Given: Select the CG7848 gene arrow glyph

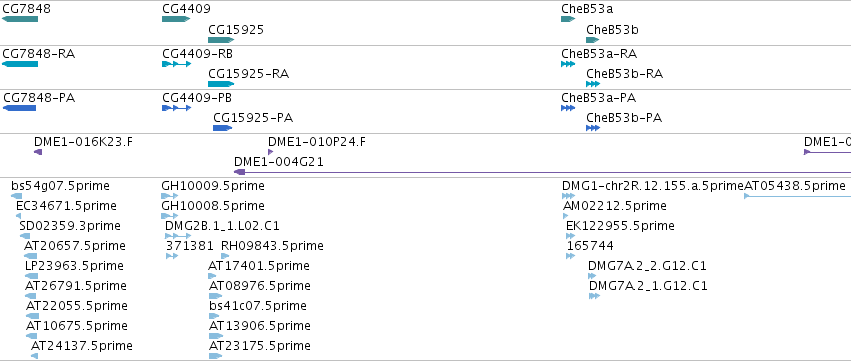Looking at the screenshot, I should [20, 19].
